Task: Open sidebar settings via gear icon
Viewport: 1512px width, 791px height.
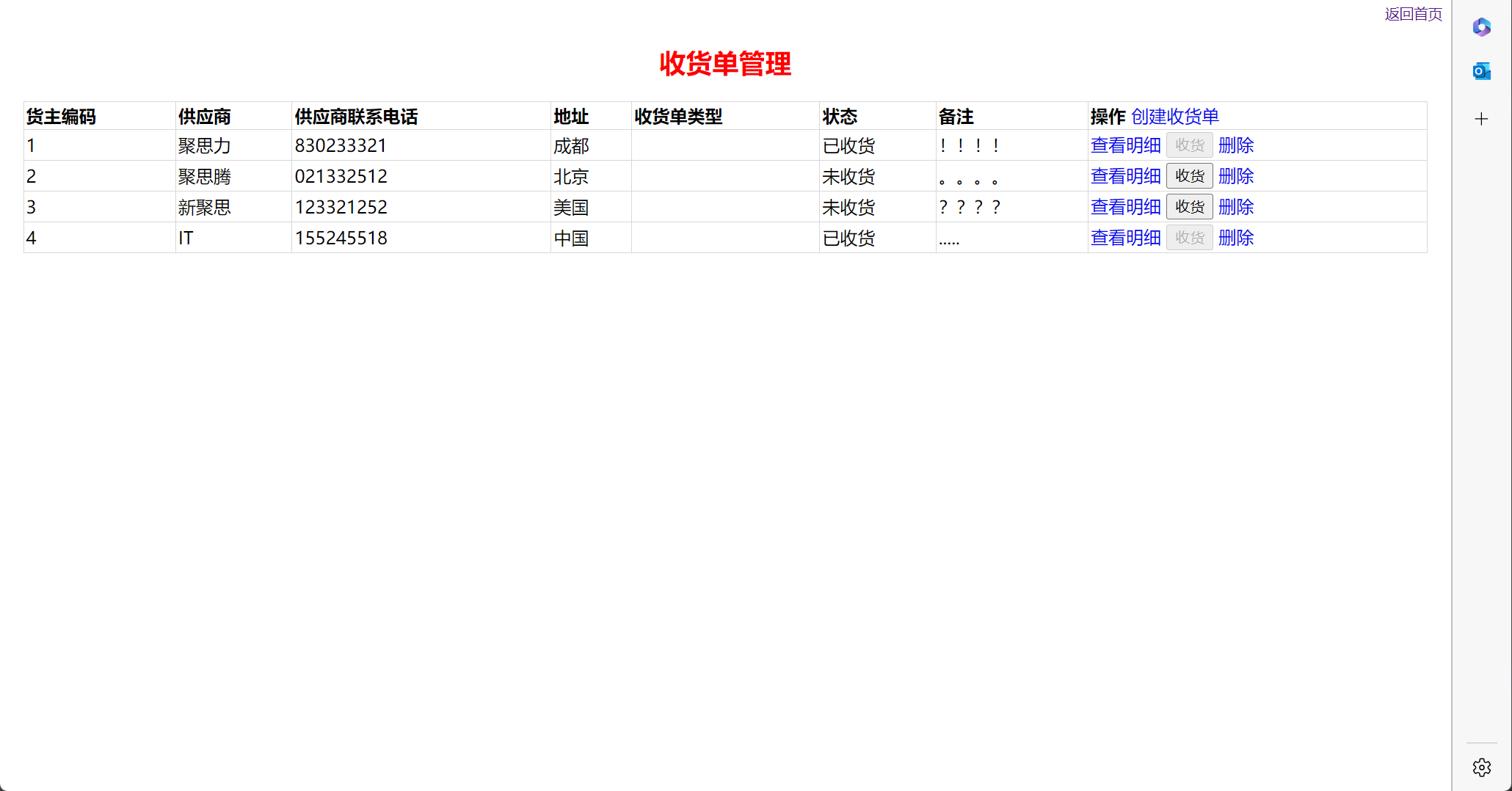Action: [1481, 768]
